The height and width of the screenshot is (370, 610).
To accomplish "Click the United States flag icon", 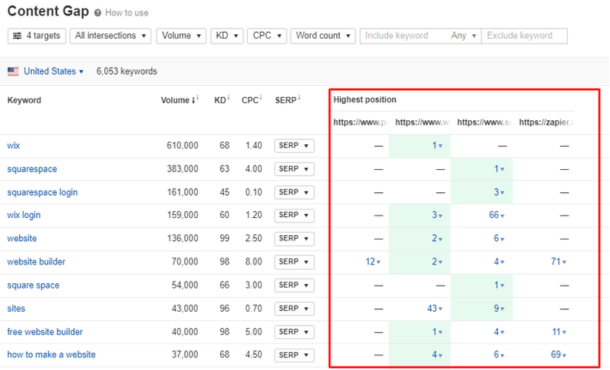I will [13, 72].
